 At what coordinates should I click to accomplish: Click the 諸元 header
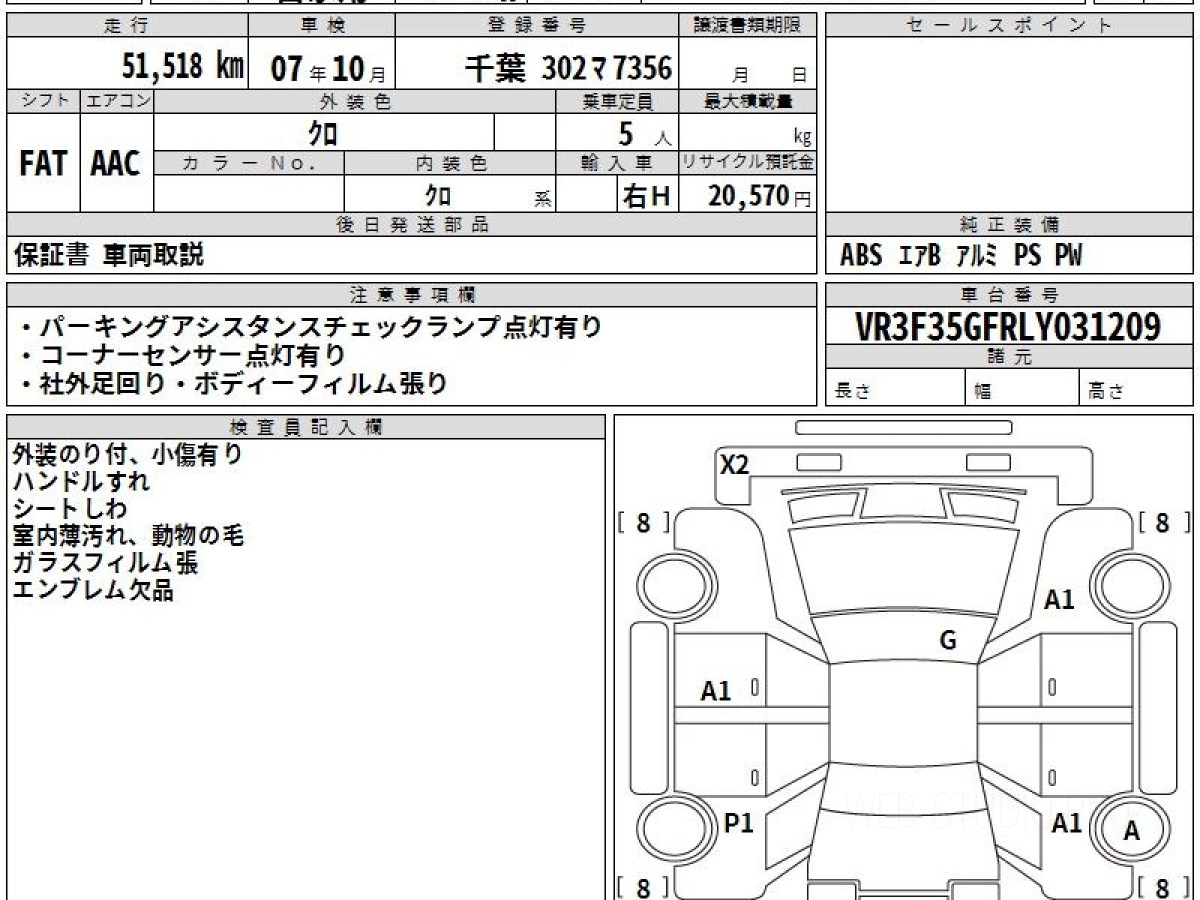click(1009, 357)
